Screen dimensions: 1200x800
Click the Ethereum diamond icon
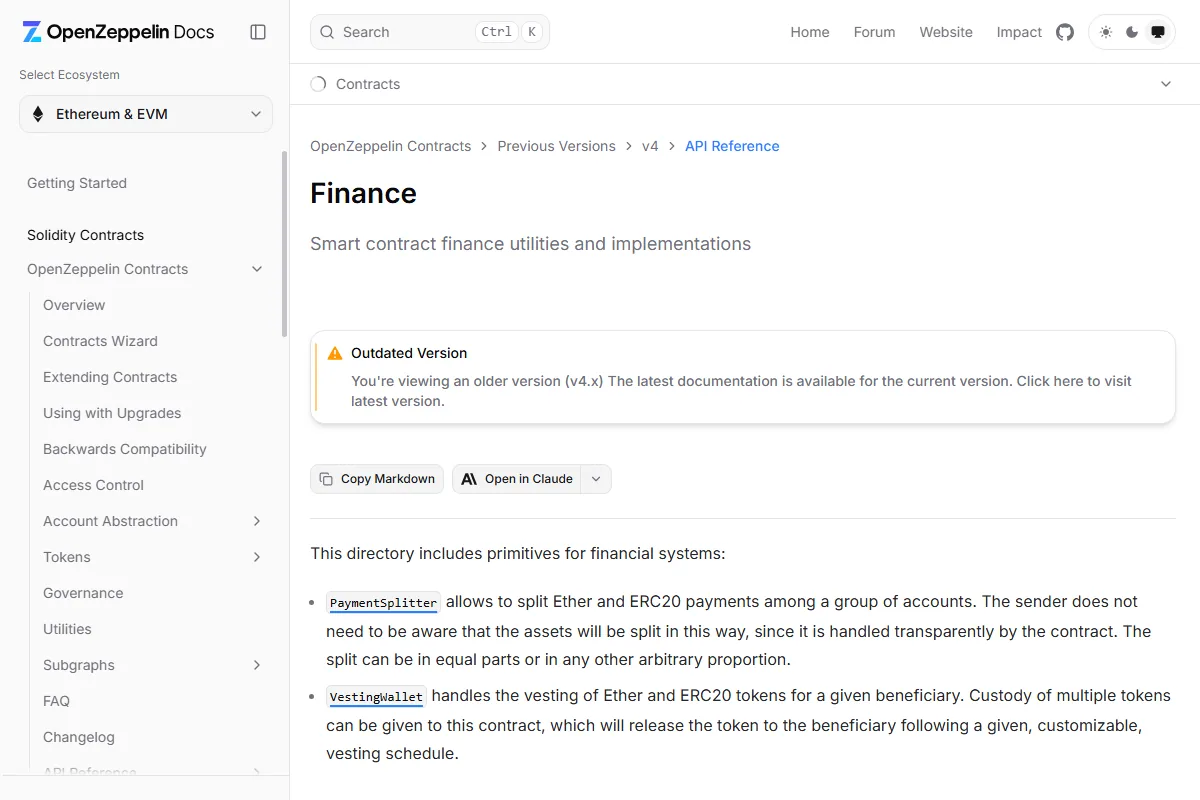point(38,114)
